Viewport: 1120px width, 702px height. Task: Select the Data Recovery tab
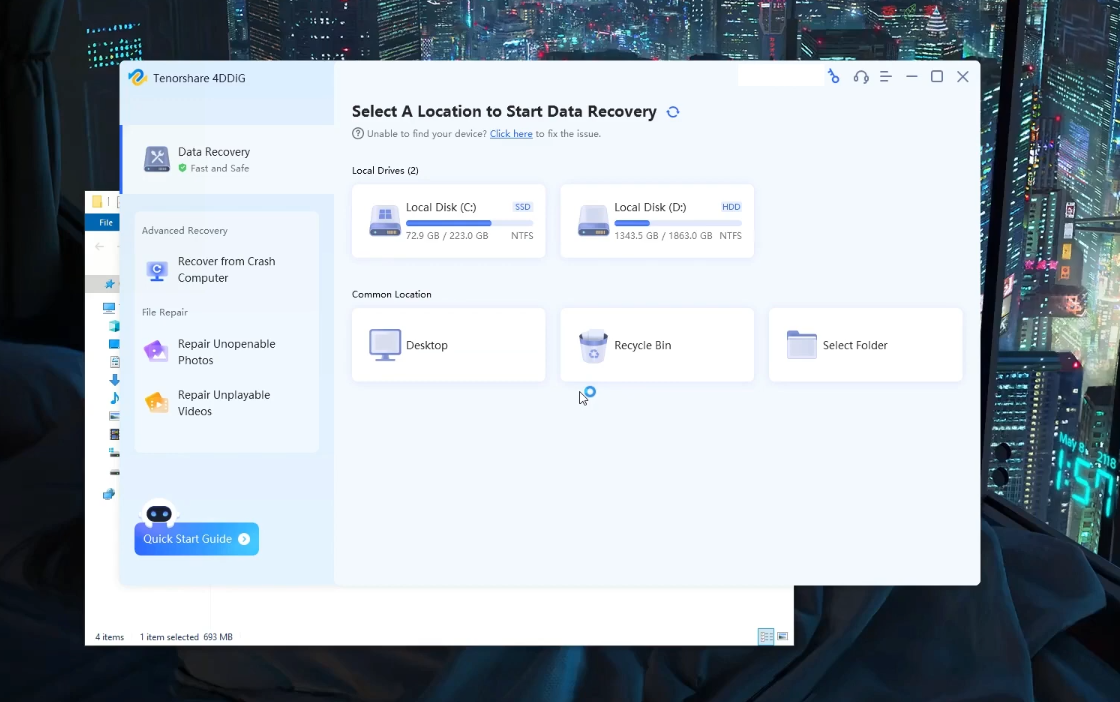click(x=227, y=159)
